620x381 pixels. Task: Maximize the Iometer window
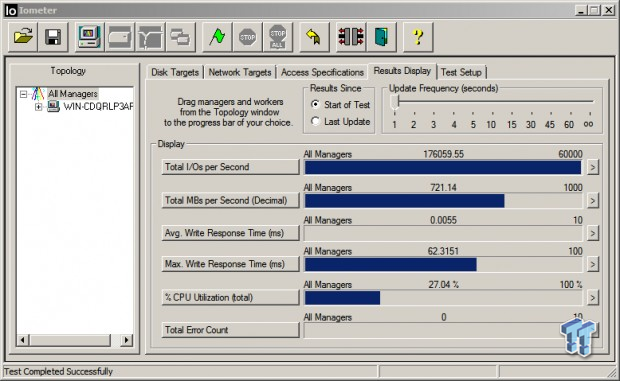(x=594, y=10)
